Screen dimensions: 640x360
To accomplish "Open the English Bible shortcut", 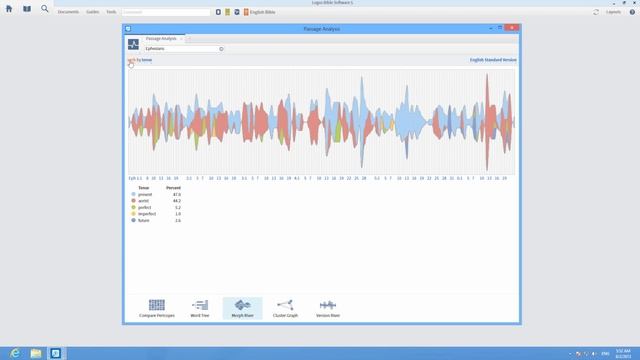I will coord(260,12).
